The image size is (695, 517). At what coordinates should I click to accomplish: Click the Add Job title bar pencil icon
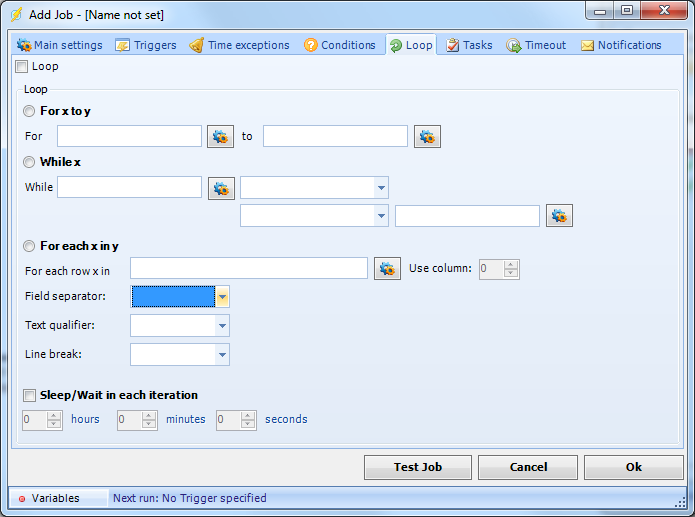pos(16,15)
